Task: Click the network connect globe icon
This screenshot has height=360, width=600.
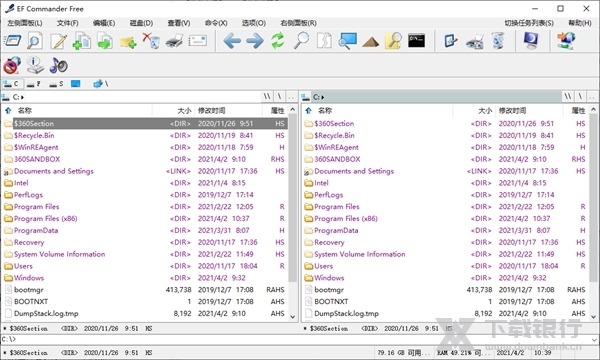Action: pos(566,41)
